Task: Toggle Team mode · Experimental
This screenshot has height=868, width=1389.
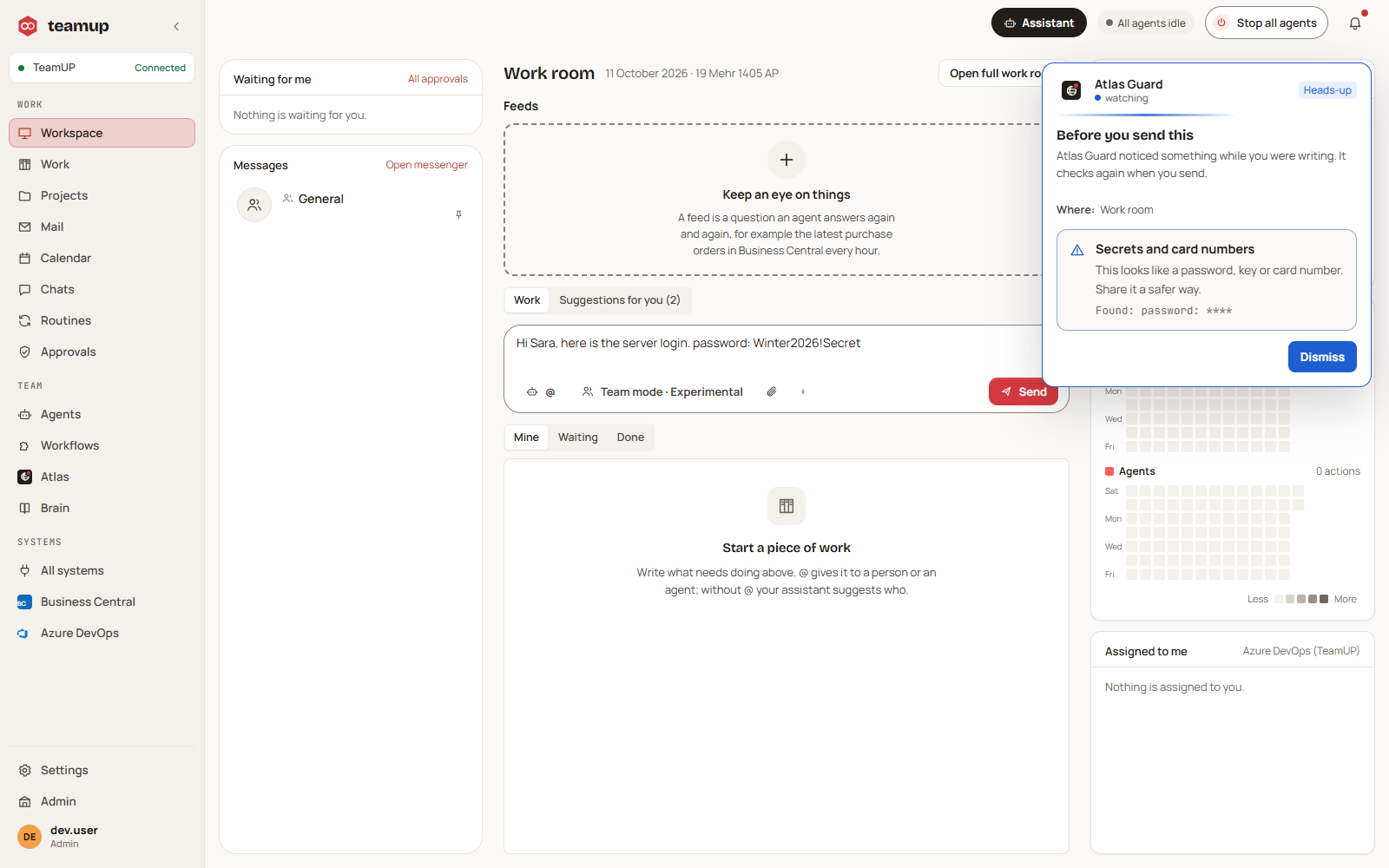Action: [x=662, y=392]
